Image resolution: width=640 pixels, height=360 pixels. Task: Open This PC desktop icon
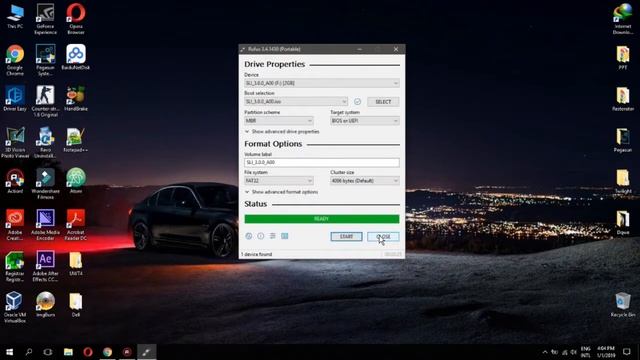click(x=15, y=16)
